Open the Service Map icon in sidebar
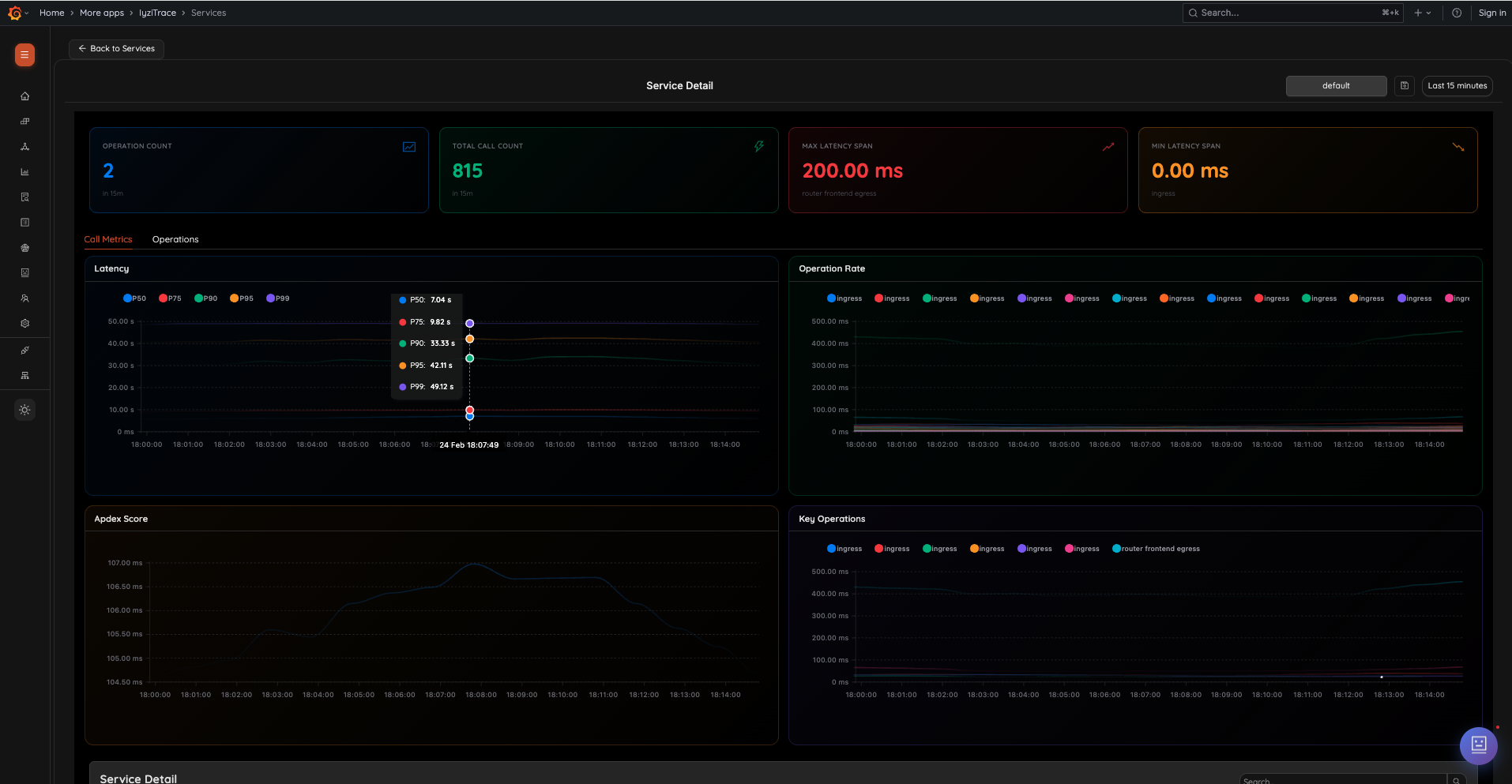Screen dimensions: 1512x784 [x=24, y=375]
